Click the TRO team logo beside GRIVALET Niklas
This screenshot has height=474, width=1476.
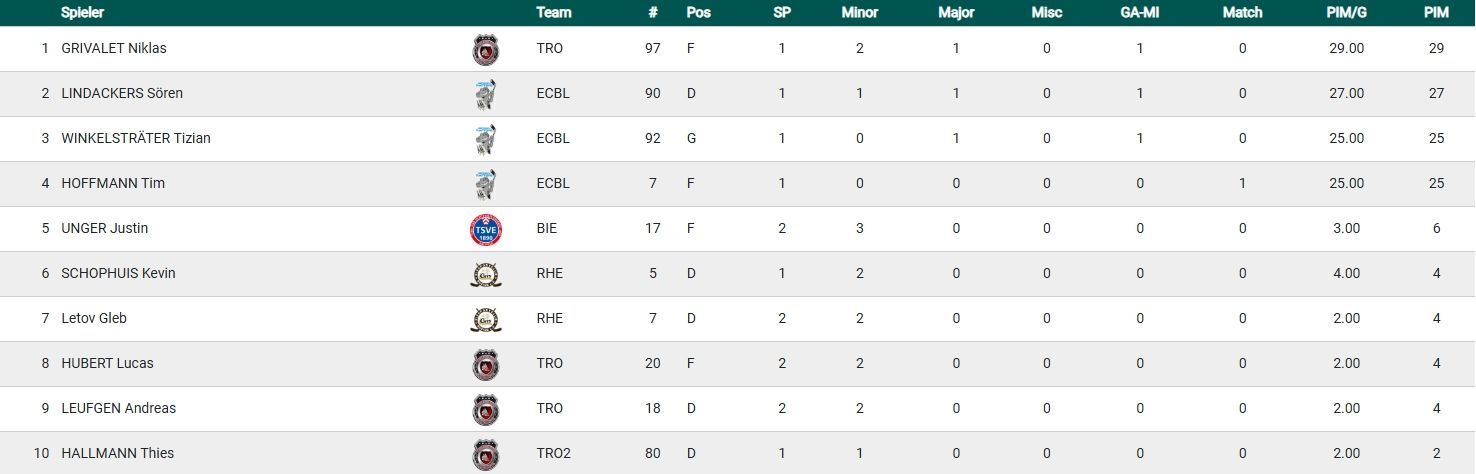[x=486, y=49]
